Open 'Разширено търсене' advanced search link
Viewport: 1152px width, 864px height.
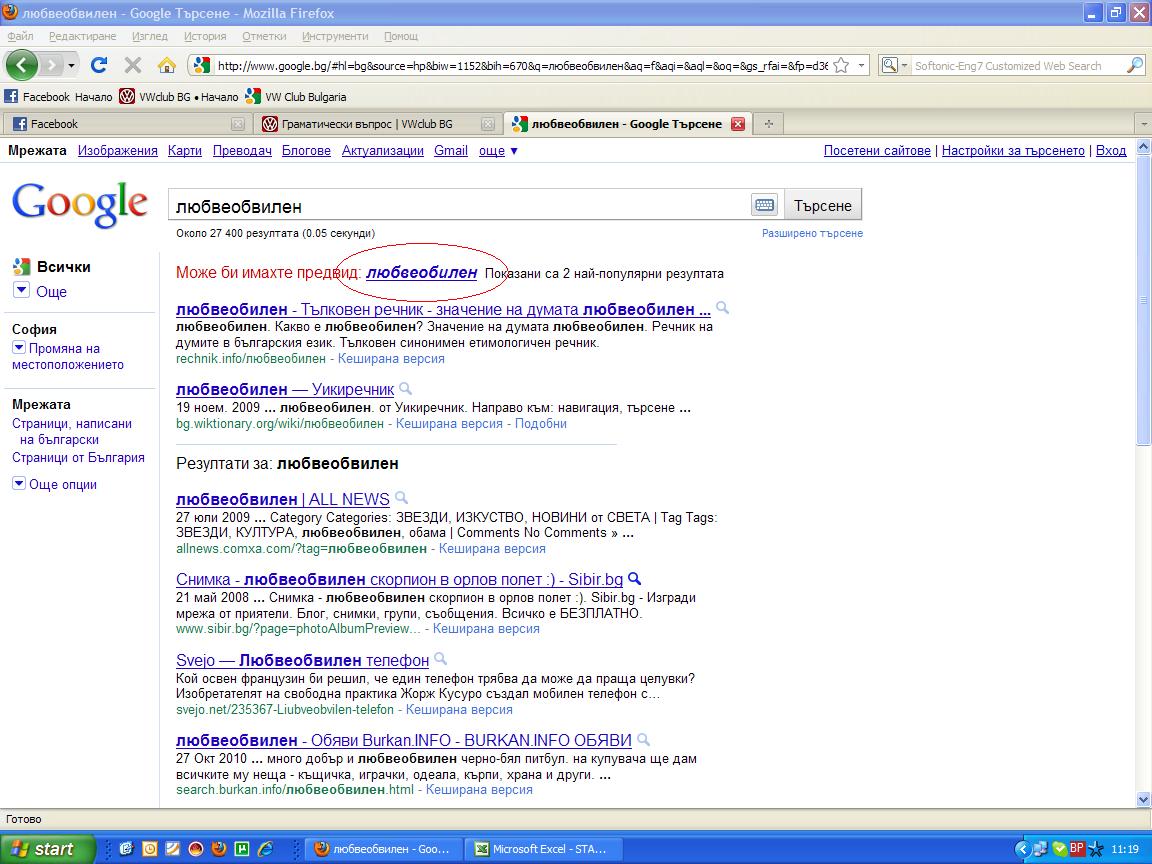[x=812, y=233]
